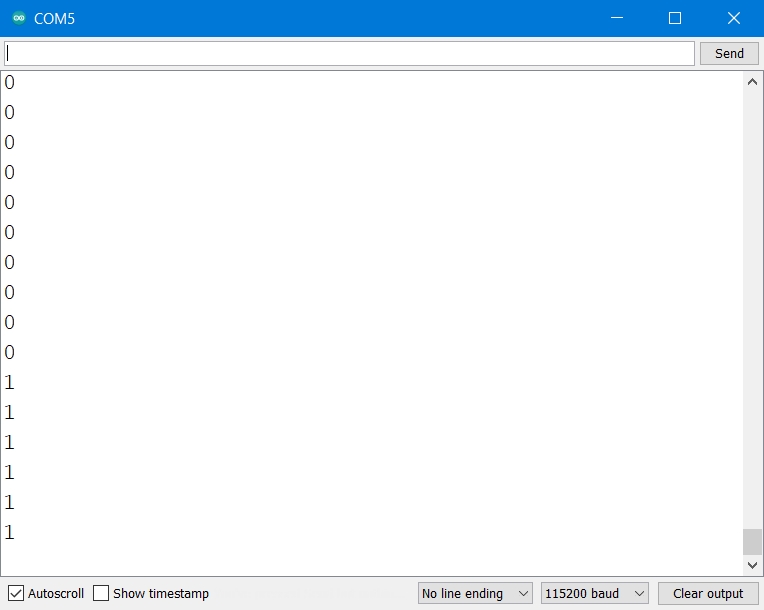Expand the 115200 baud rate dropdown
The width and height of the screenshot is (764, 610).
point(595,593)
